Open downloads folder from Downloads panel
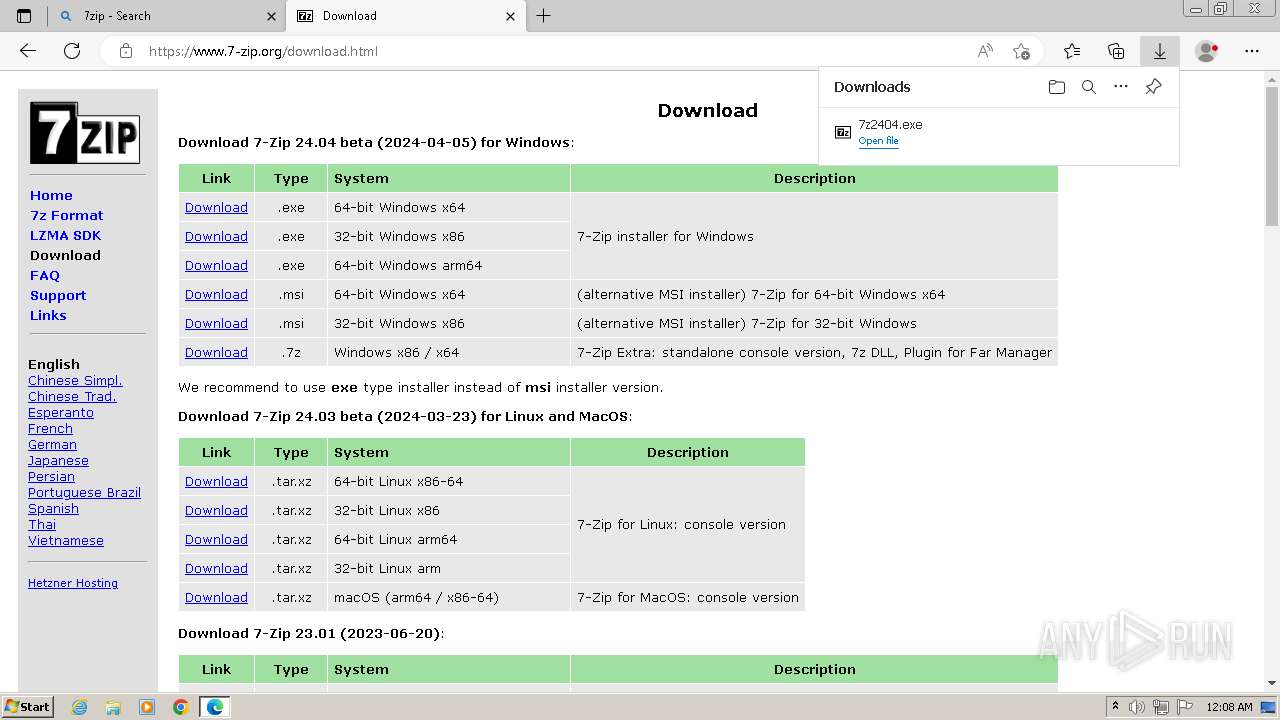Screen dimensions: 1280x720 1057,87
